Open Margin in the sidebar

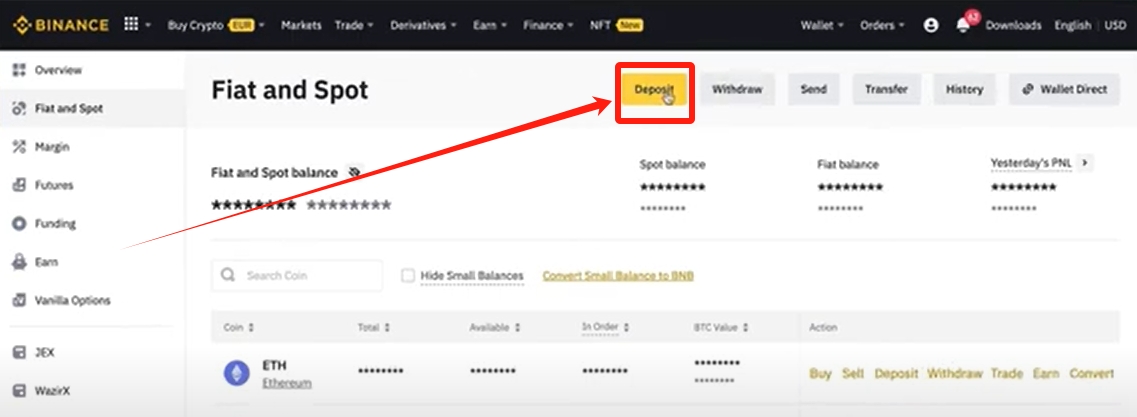tap(52, 147)
